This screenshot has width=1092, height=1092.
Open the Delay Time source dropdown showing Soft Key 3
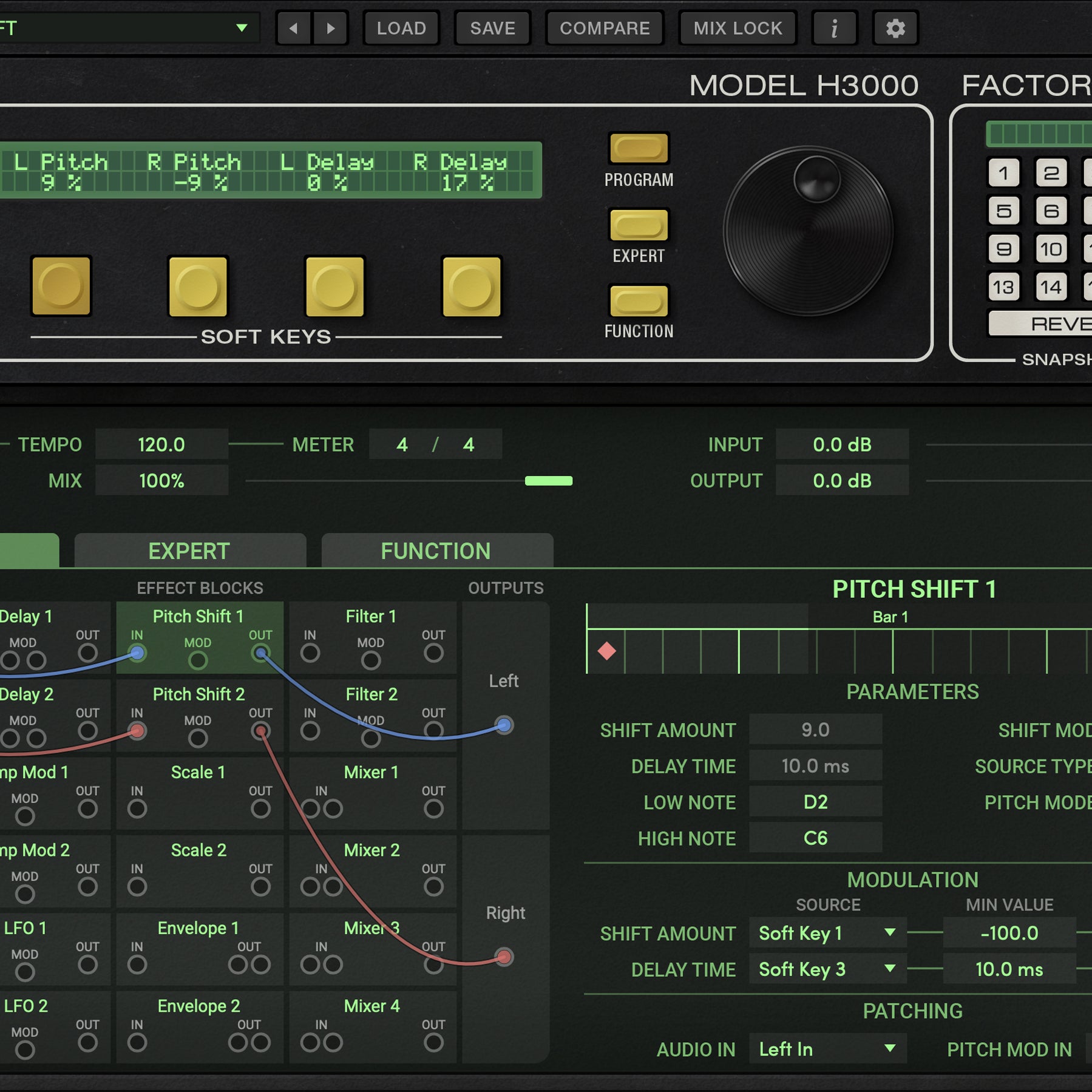pyautogui.click(x=827, y=969)
